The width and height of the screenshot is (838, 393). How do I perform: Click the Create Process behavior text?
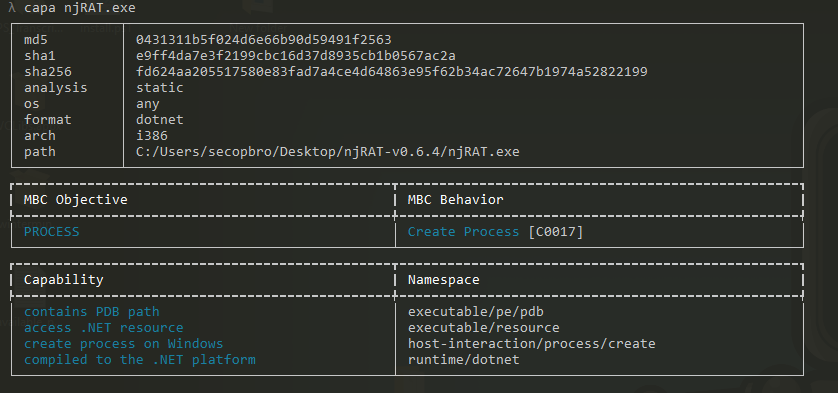463,232
